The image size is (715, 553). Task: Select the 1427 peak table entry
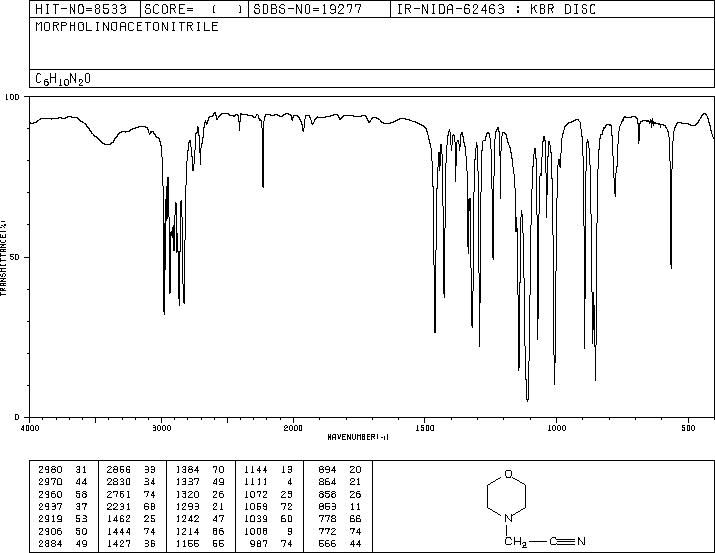(x=131, y=543)
